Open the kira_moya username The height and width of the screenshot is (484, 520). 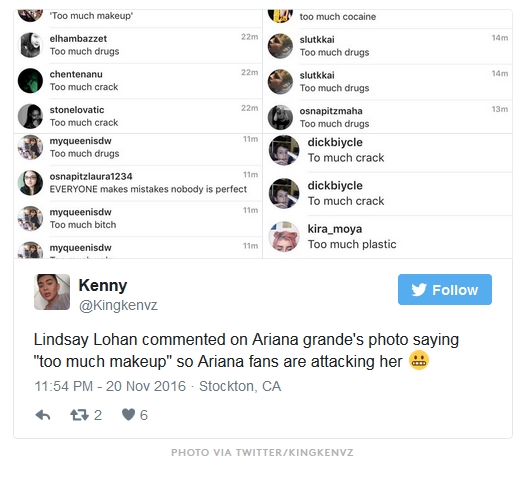(x=335, y=229)
